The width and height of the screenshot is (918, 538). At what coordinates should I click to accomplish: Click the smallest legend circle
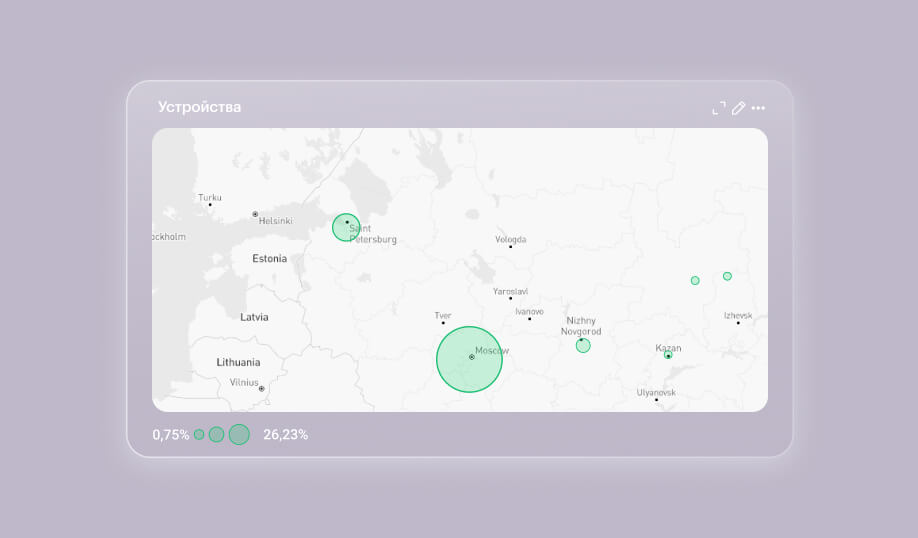pos(199,434)
